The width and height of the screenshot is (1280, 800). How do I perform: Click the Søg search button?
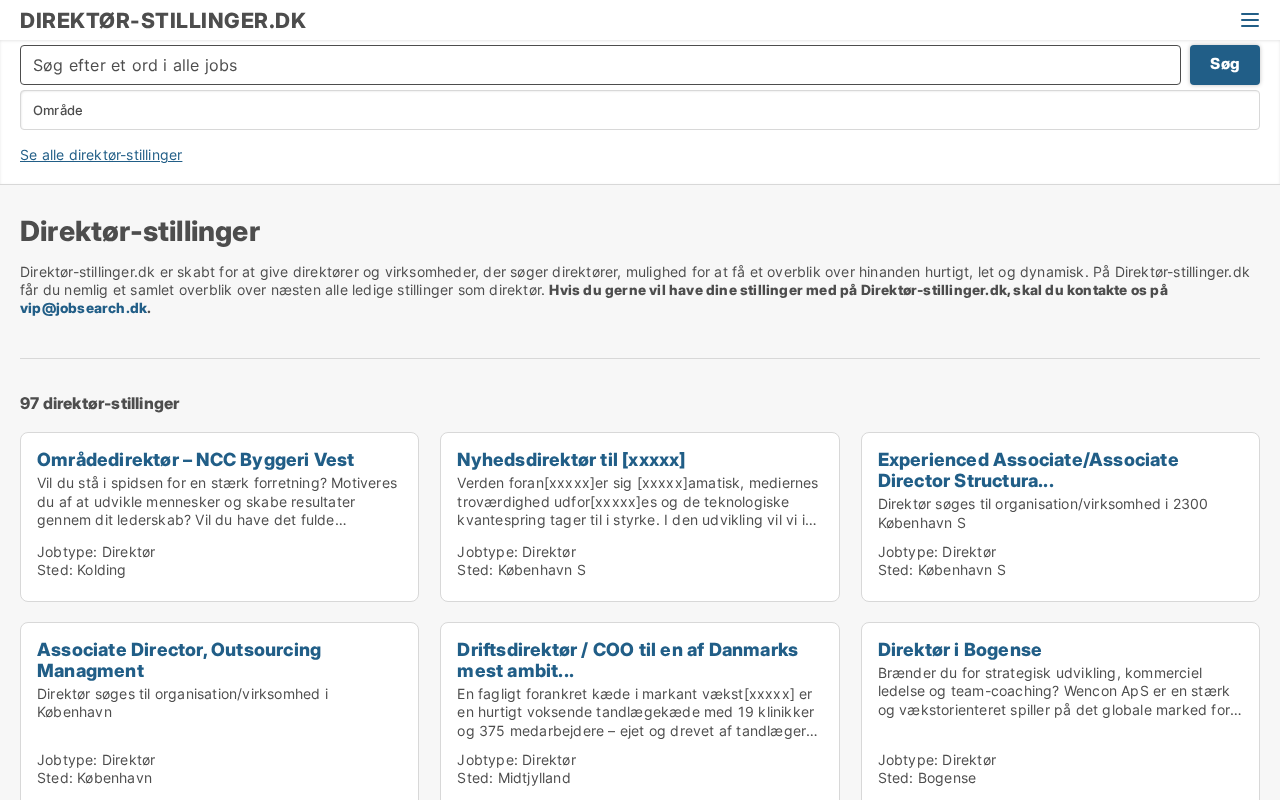(1224, 65)
